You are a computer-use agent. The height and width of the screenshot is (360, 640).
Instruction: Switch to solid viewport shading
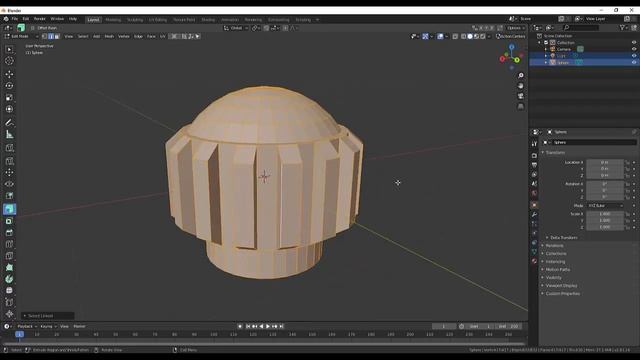click(x=470, y=36)
